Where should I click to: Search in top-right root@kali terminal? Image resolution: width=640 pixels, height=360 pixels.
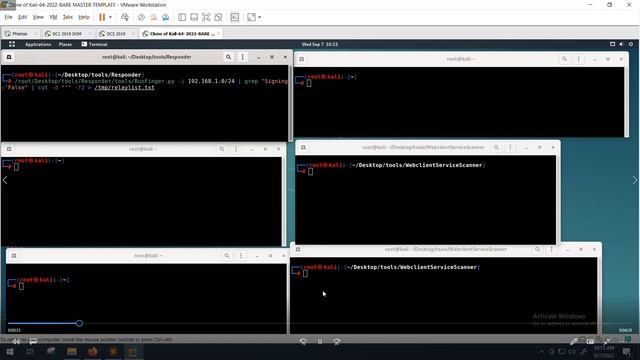click(x=564, y=59)
